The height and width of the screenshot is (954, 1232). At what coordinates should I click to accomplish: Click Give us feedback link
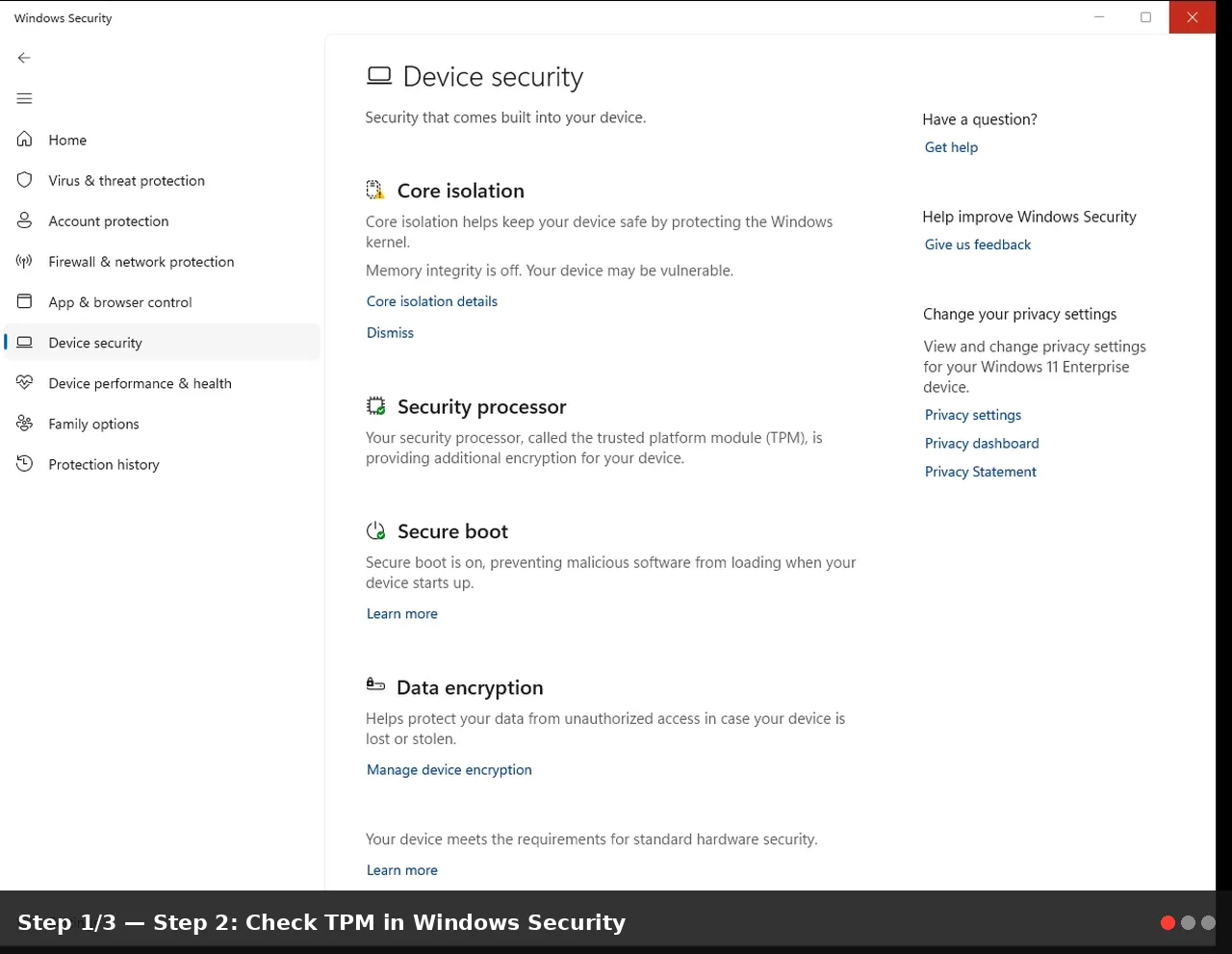[978, 245]
